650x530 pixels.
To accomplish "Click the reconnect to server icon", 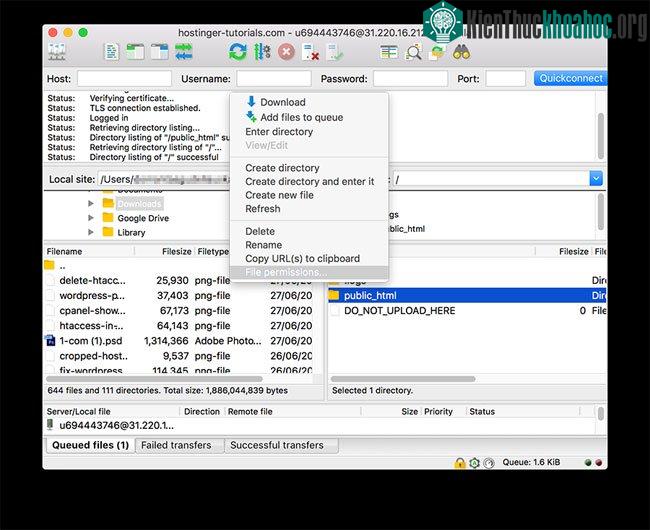I will click(335, 53).
